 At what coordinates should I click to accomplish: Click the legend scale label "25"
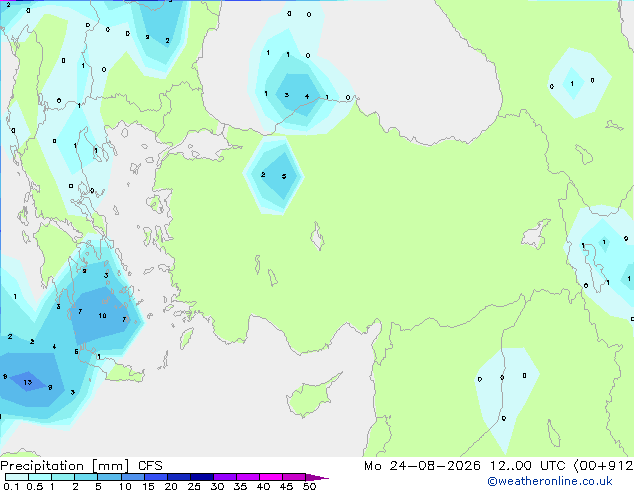(x=194, y=486)
